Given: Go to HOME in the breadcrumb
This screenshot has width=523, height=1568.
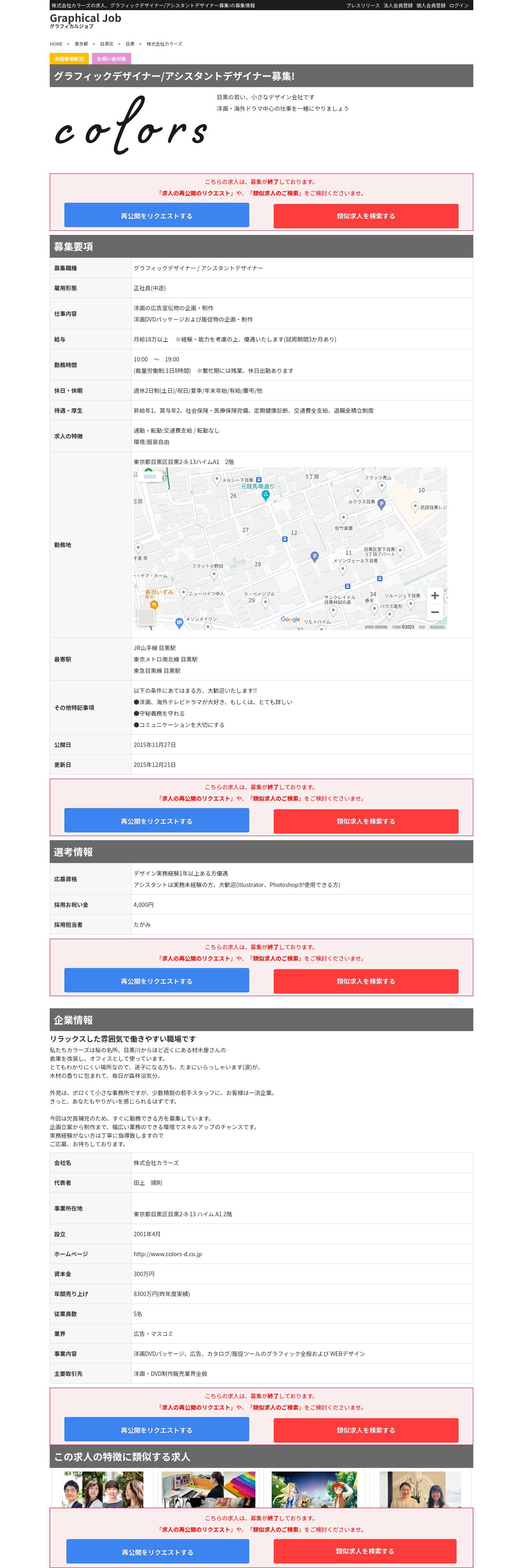Looking at the screenshot, I should coord(56,44).
